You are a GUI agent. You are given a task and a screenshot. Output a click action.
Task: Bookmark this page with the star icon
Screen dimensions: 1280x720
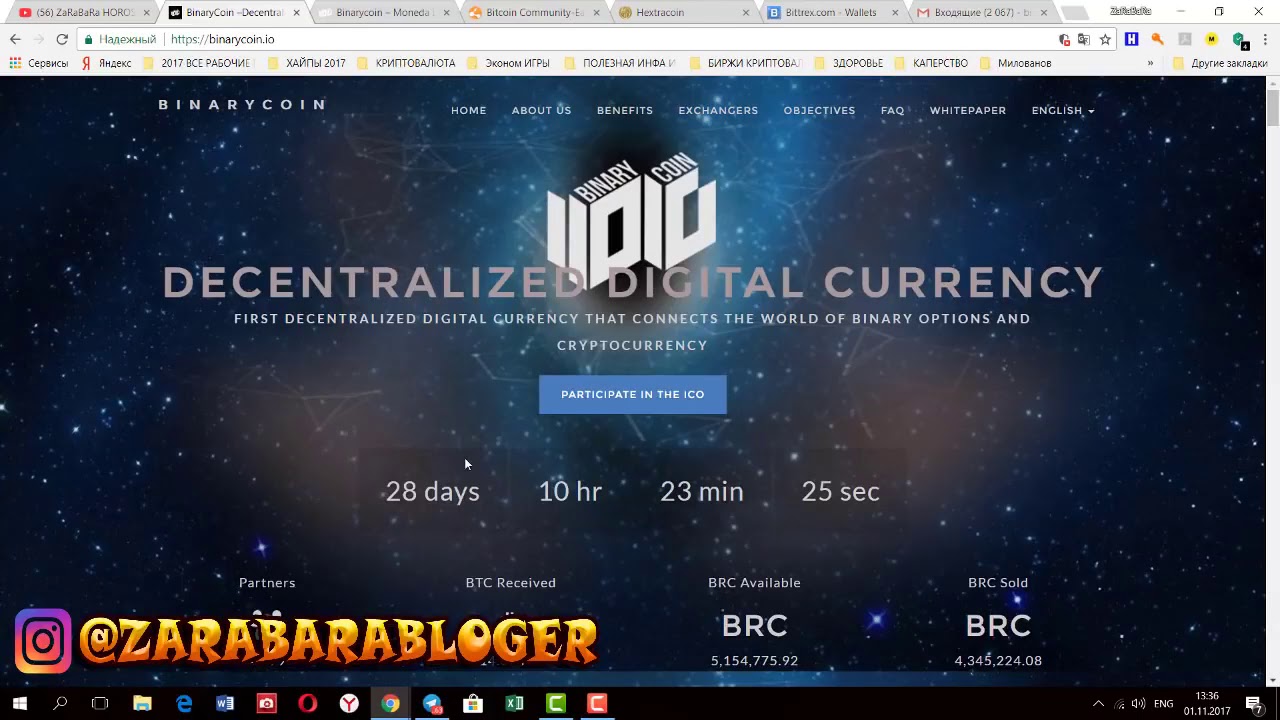(x=1105, y=39)
